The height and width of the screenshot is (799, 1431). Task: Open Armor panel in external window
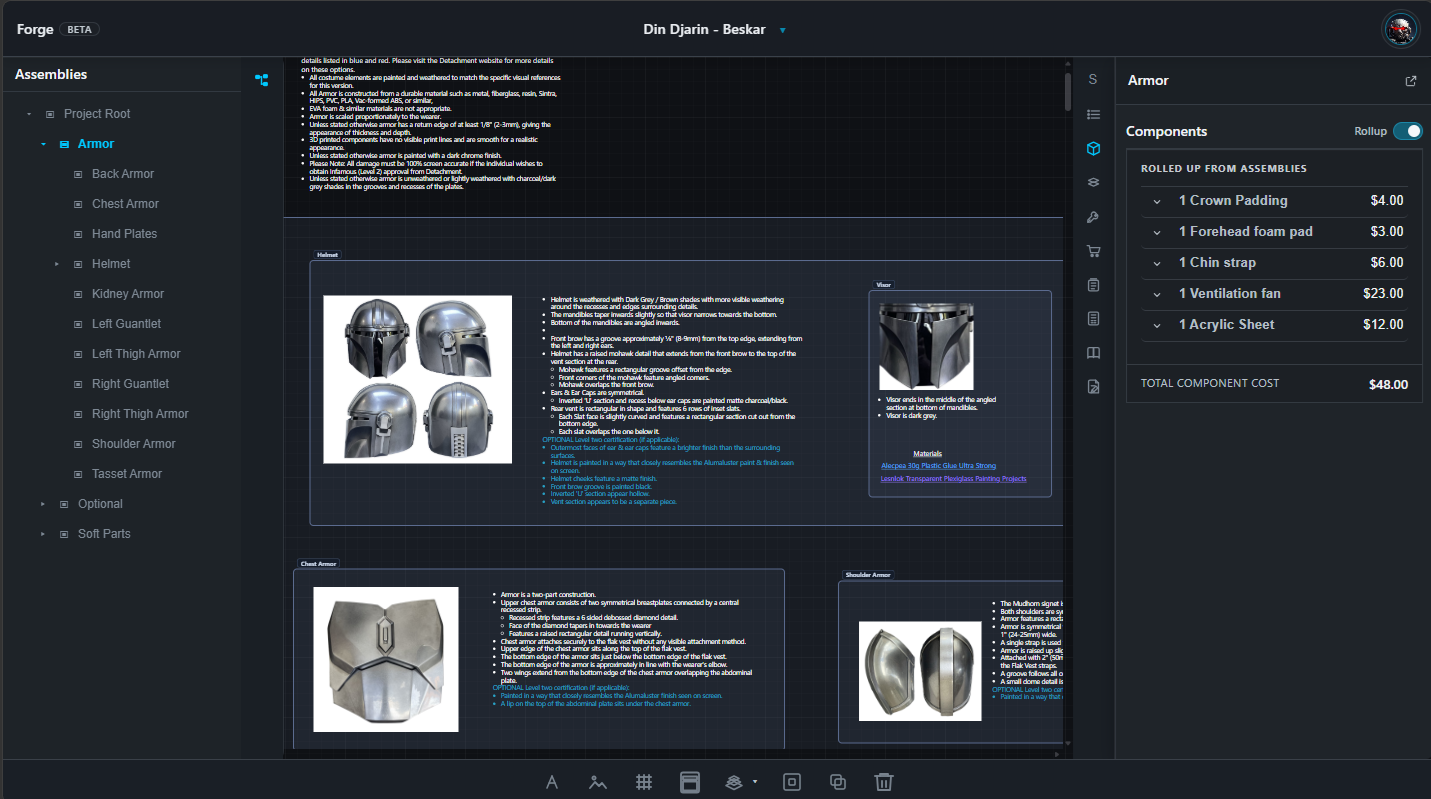(1411, 81)
